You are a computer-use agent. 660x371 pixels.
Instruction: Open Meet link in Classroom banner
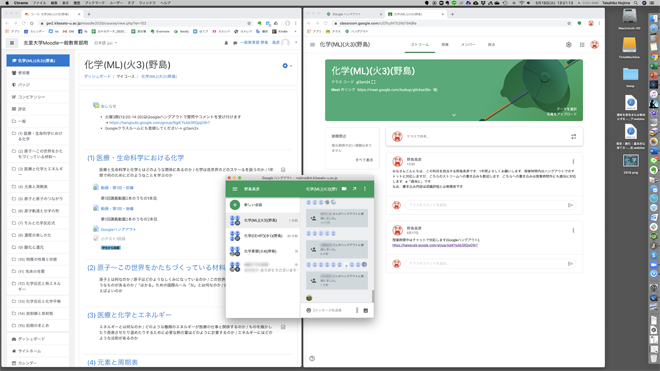pos(394,90)
